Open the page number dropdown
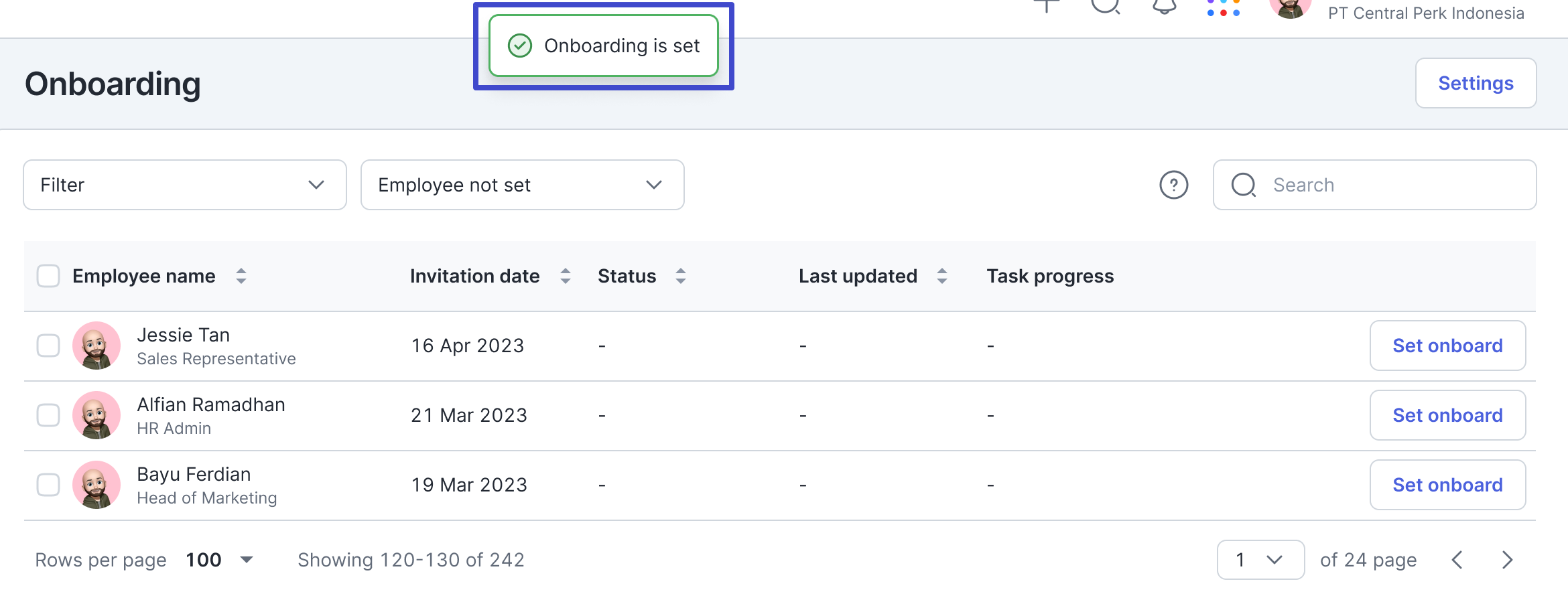1568x610 pixels. [x=1260, y=560]
